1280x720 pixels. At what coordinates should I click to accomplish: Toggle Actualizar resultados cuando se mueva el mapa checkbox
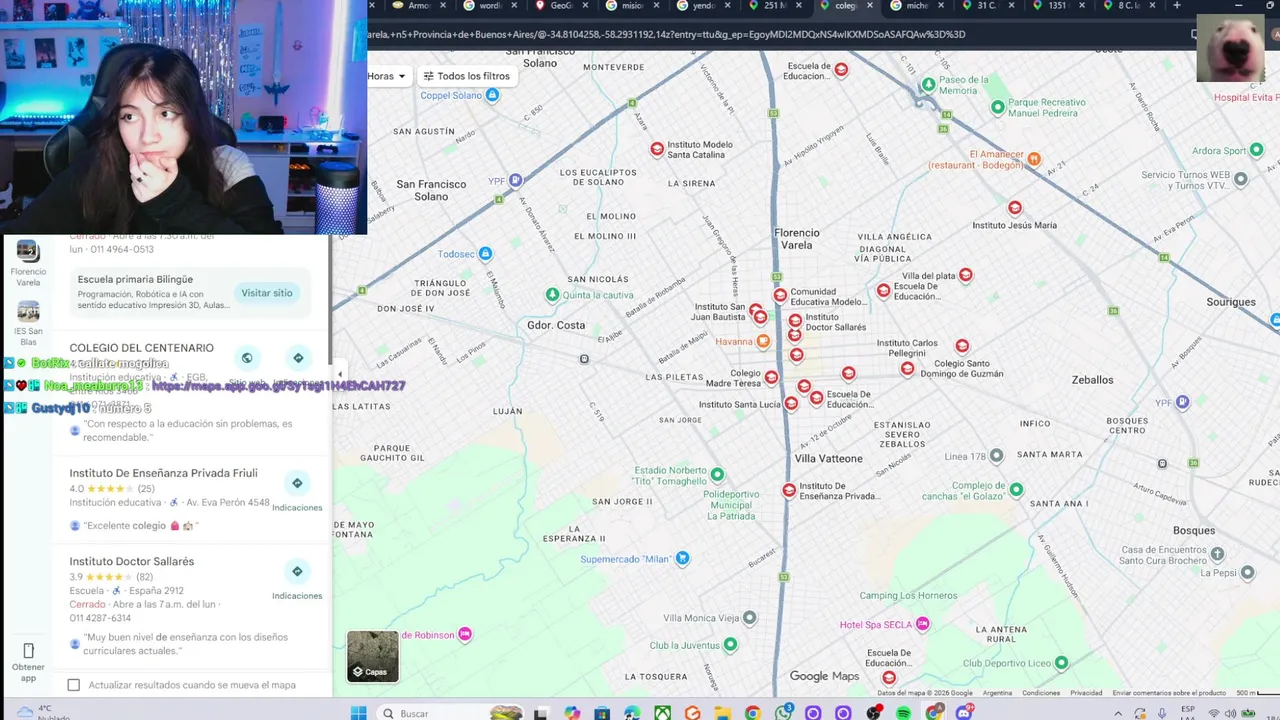coord(73,685)
